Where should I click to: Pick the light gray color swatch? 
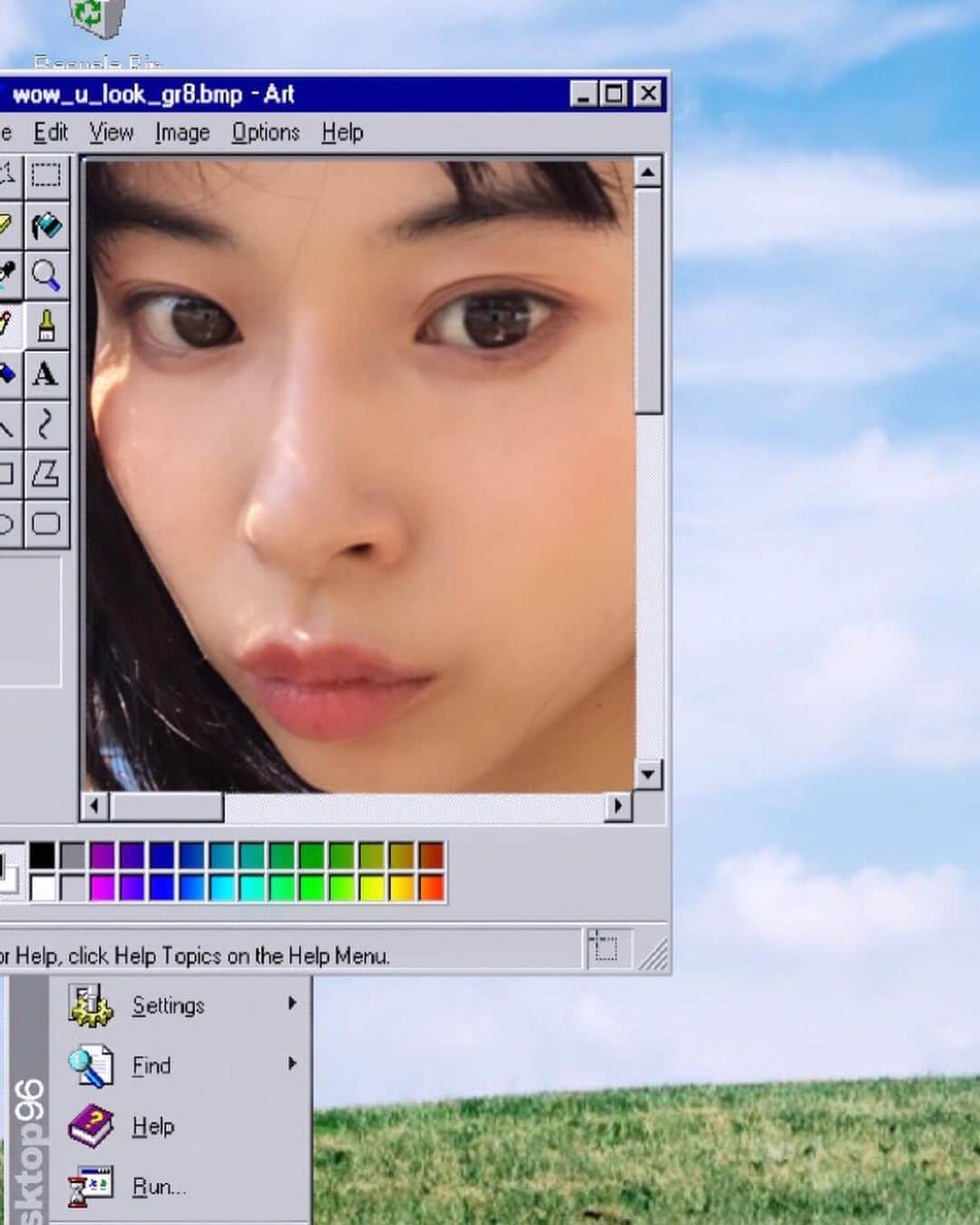coord(73,887)
